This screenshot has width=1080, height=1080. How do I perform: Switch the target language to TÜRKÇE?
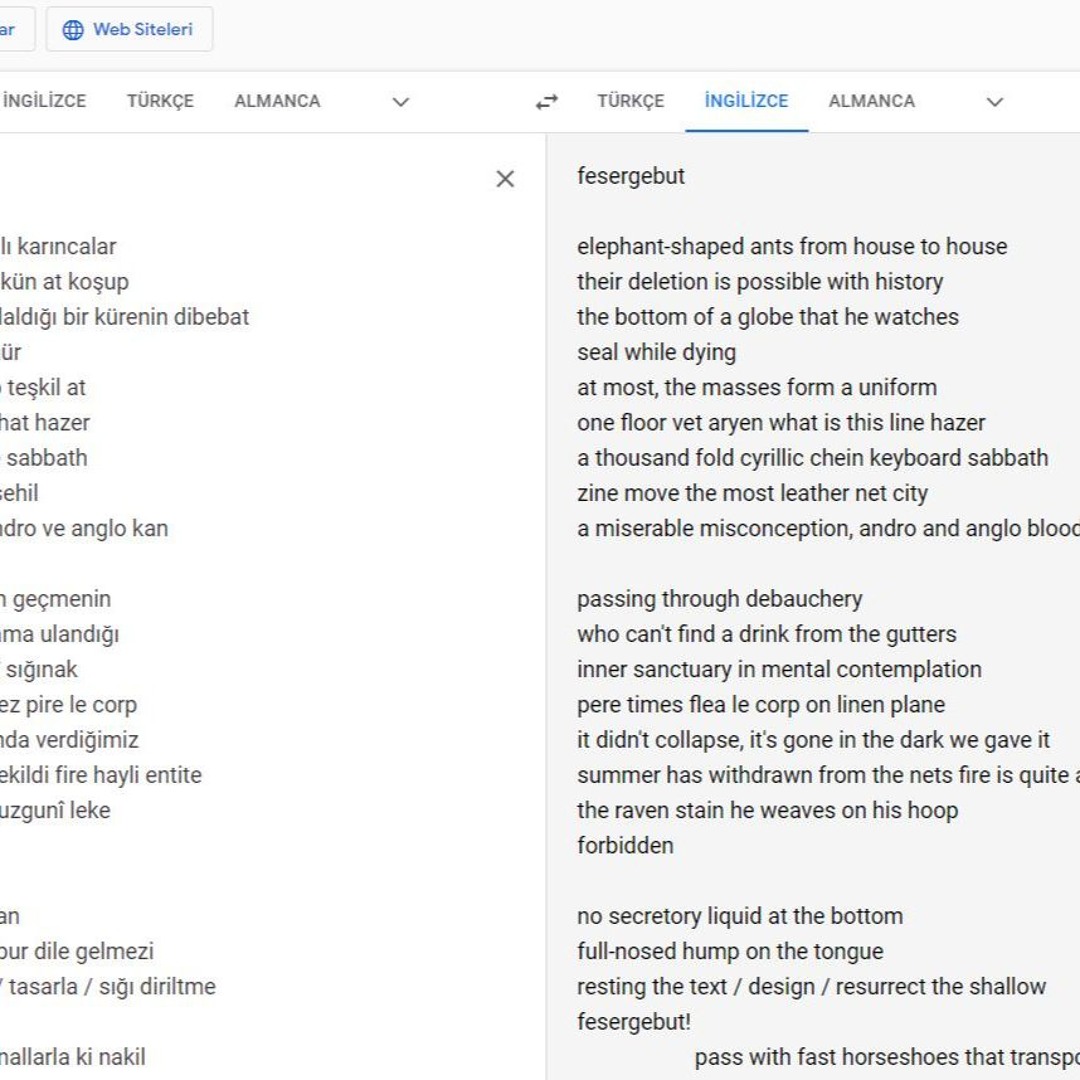pyautogui.click(x=630, y=101)
